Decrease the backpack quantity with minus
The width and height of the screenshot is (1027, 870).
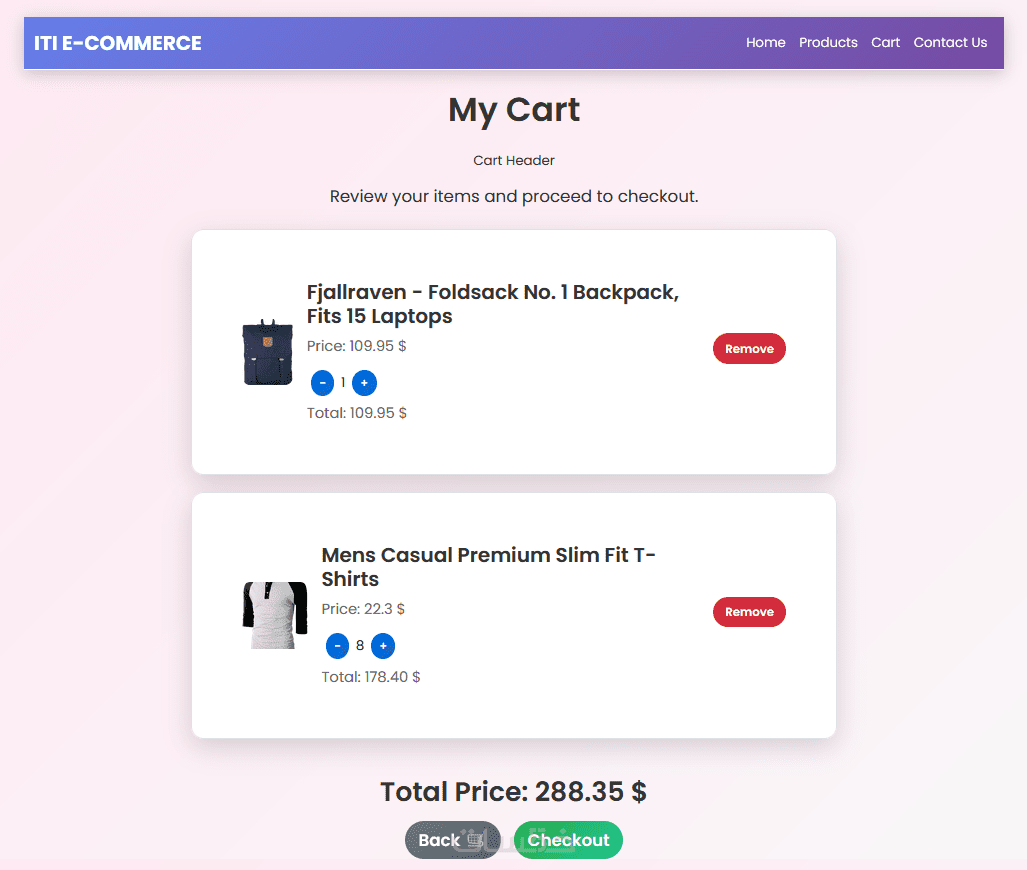click(323, 382)
